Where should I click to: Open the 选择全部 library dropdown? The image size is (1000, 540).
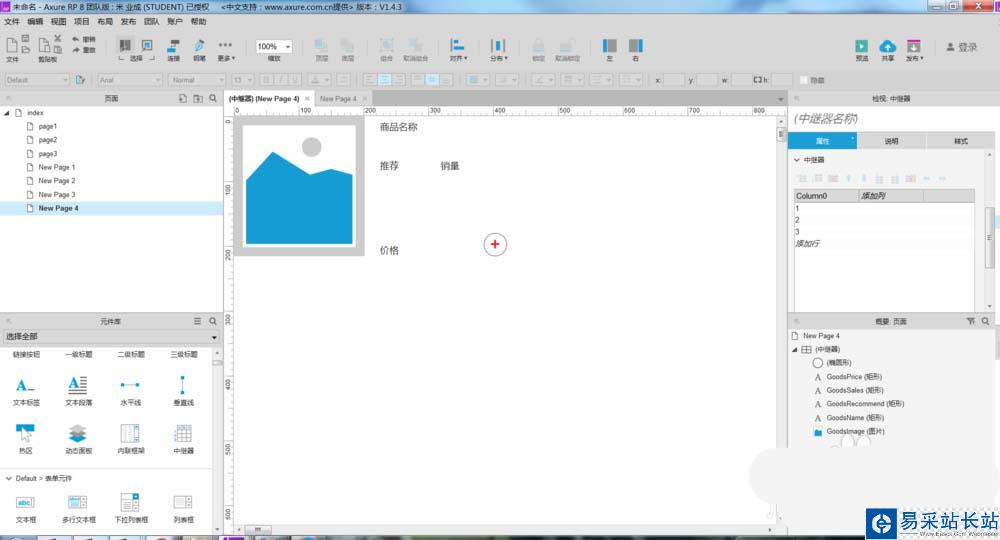(x=111, y=337)
